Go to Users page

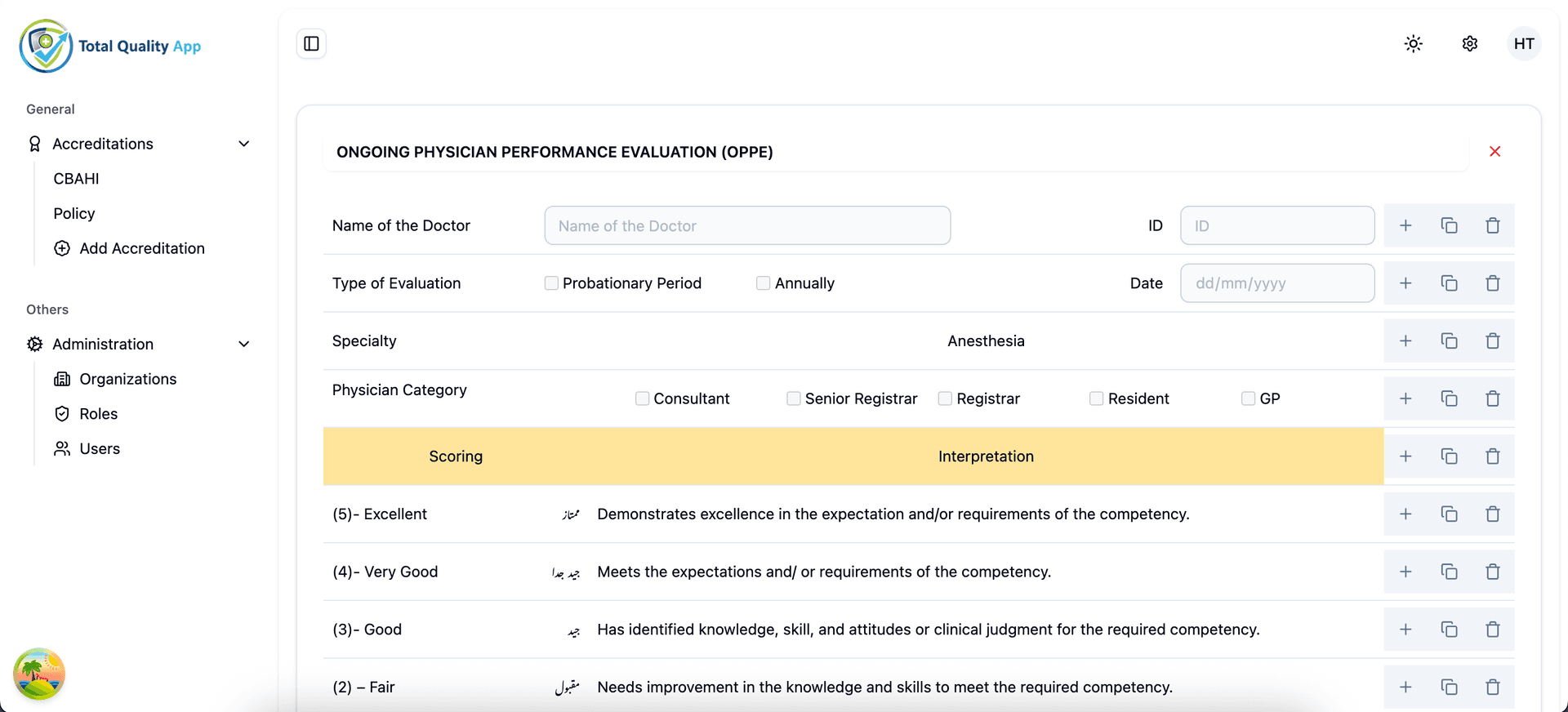87,448
